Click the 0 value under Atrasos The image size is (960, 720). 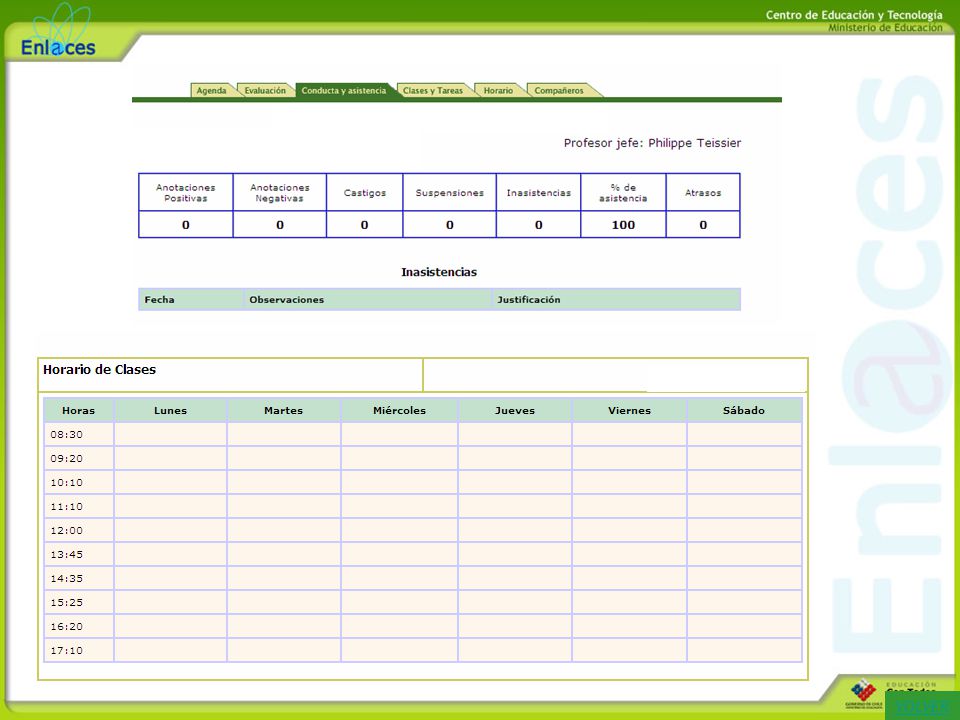coord(703,225)
